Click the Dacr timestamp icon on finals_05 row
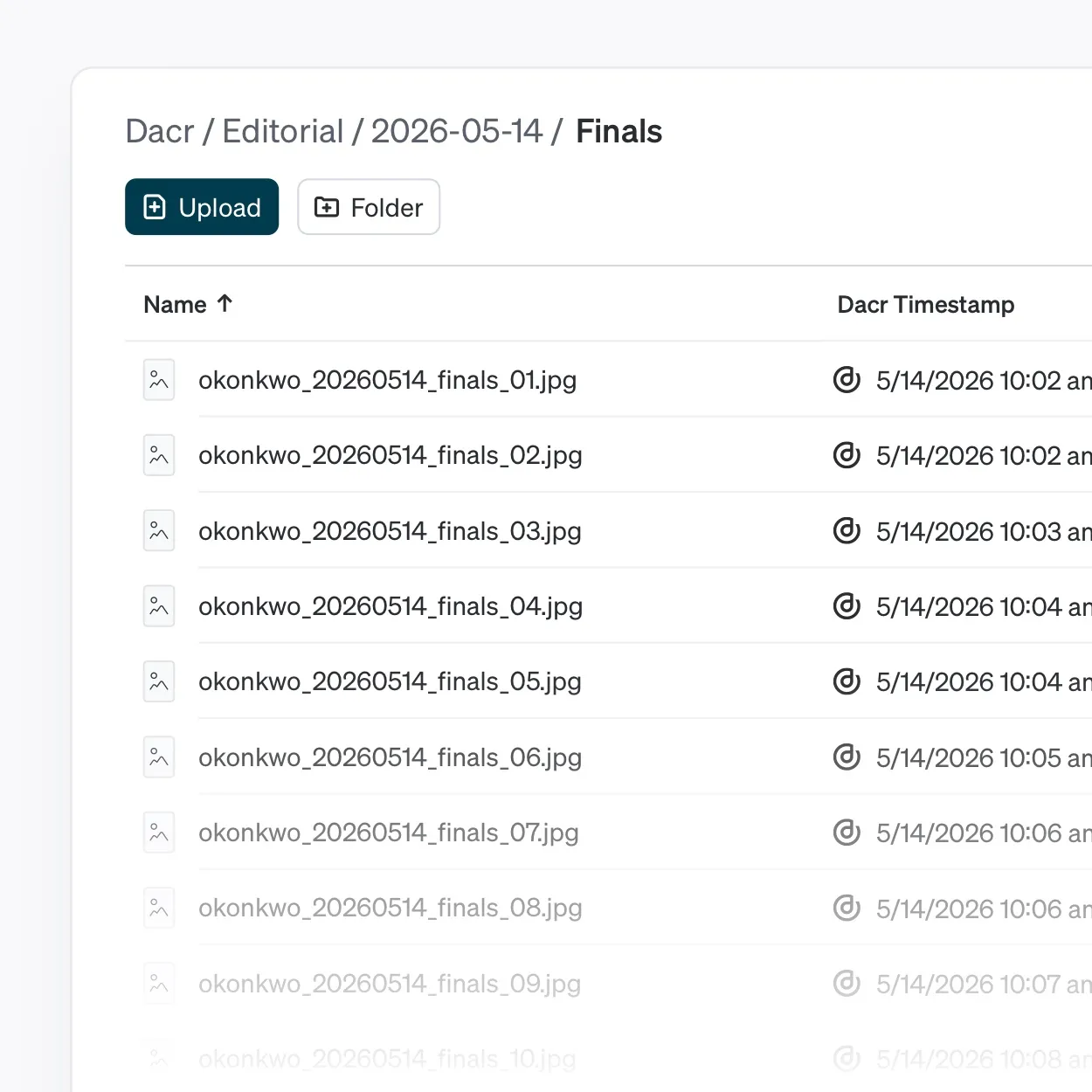Image resolution: width=1092 pixels, height=1092 pixels. [847, 681]
